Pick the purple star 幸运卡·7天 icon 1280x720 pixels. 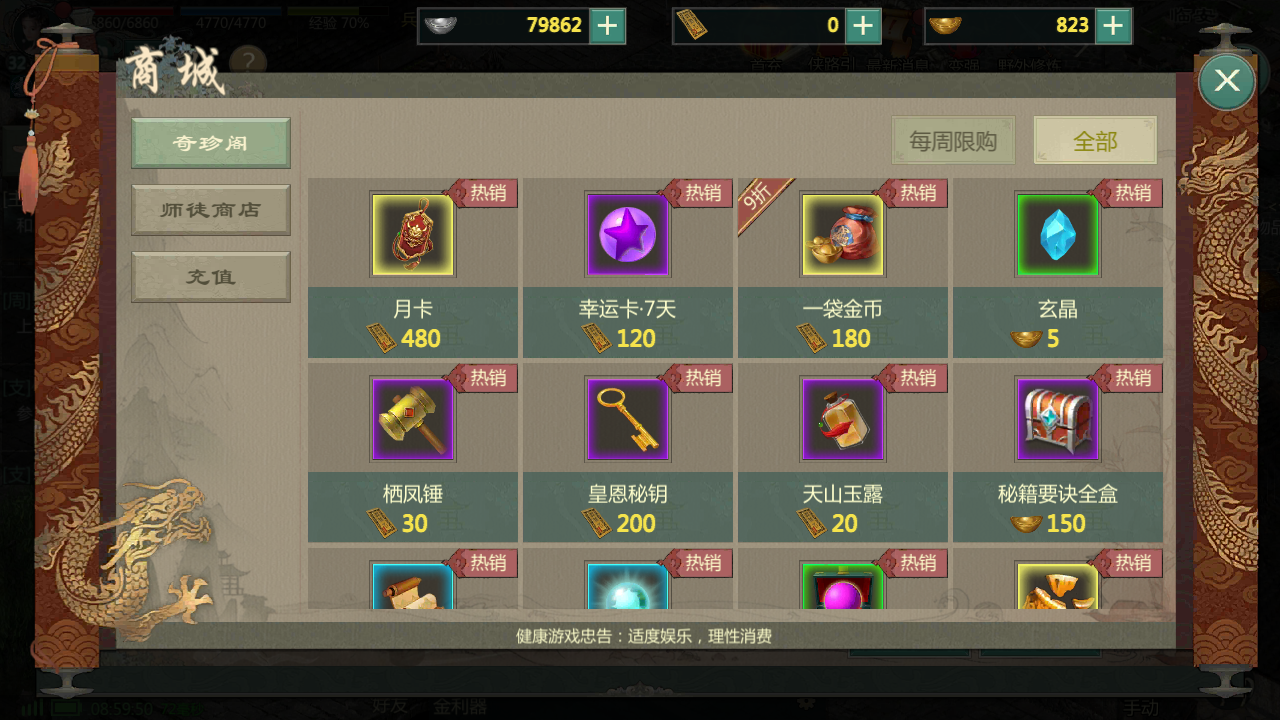628,235
